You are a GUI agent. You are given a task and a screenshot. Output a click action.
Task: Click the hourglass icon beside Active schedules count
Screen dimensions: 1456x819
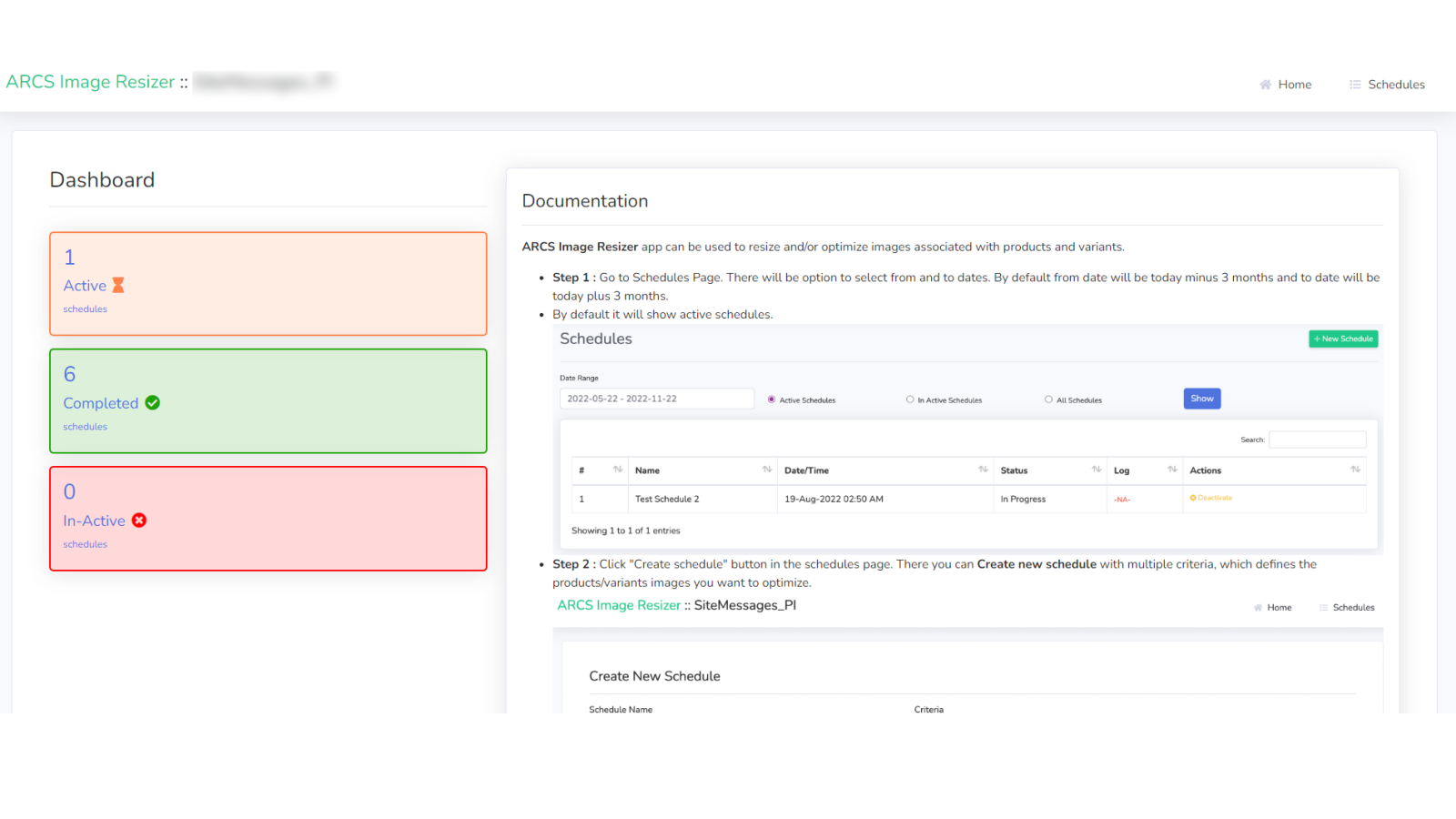click(119, 285)
